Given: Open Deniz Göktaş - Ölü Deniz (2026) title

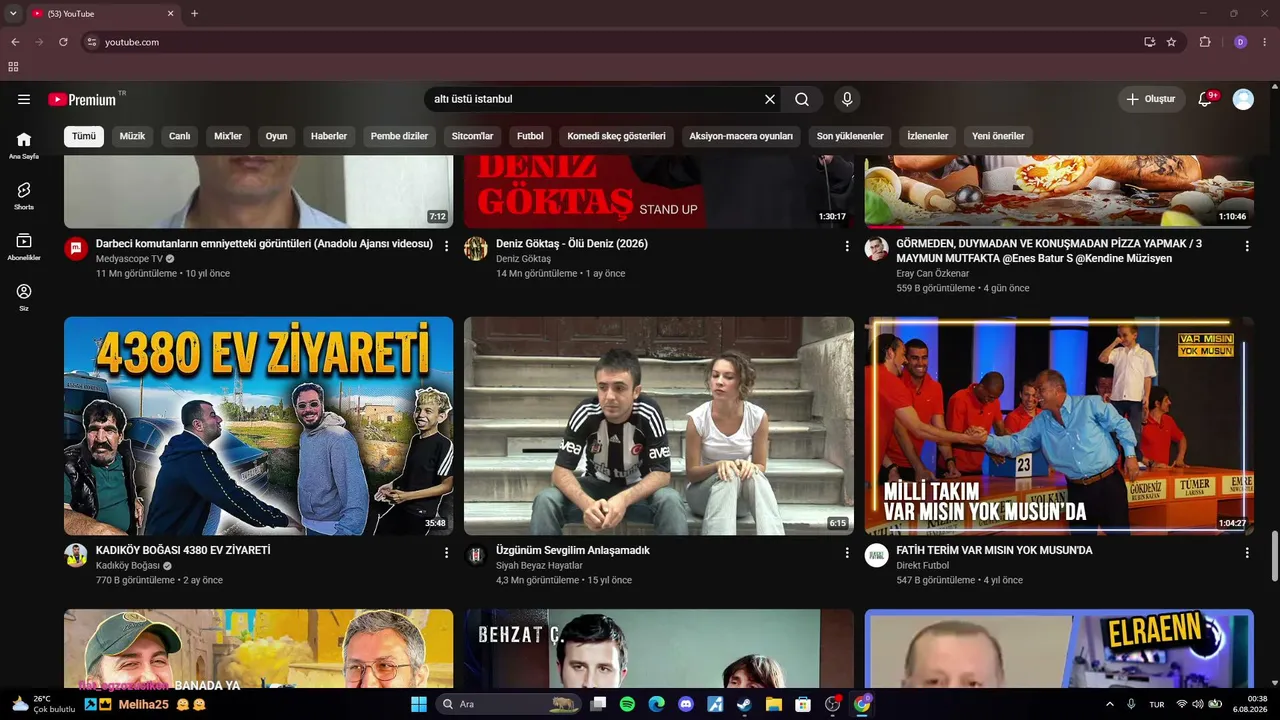Looking at the screenshot, I should point(572,244).
